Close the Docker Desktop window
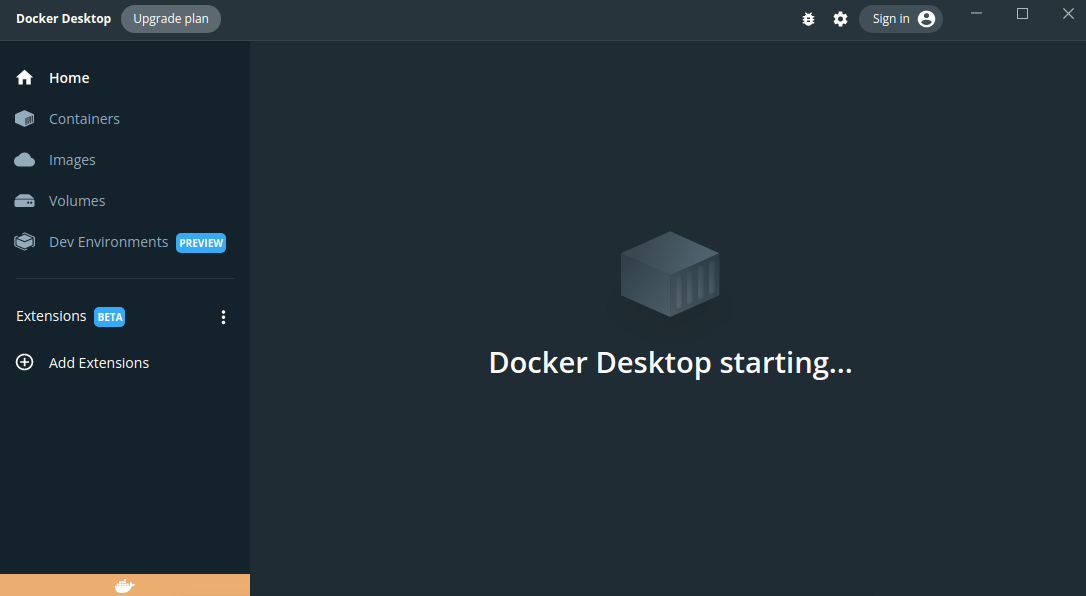 [x=1068, y=14]
